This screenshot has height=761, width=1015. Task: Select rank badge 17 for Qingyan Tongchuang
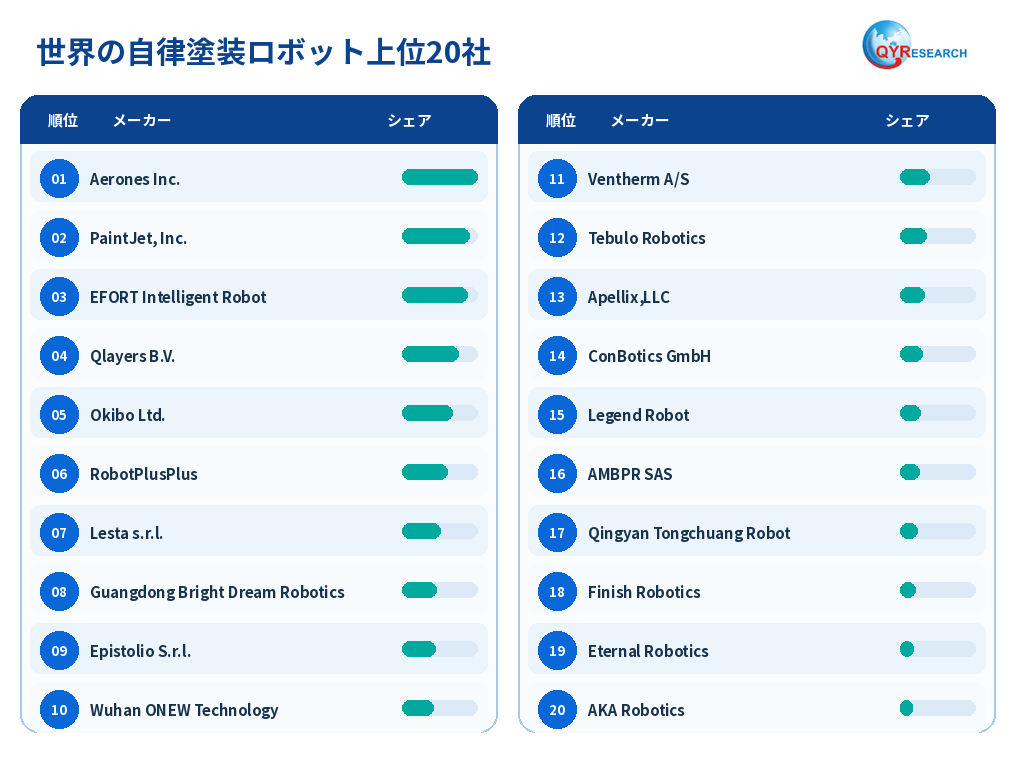pyautogui.click(x=557, y=533)
